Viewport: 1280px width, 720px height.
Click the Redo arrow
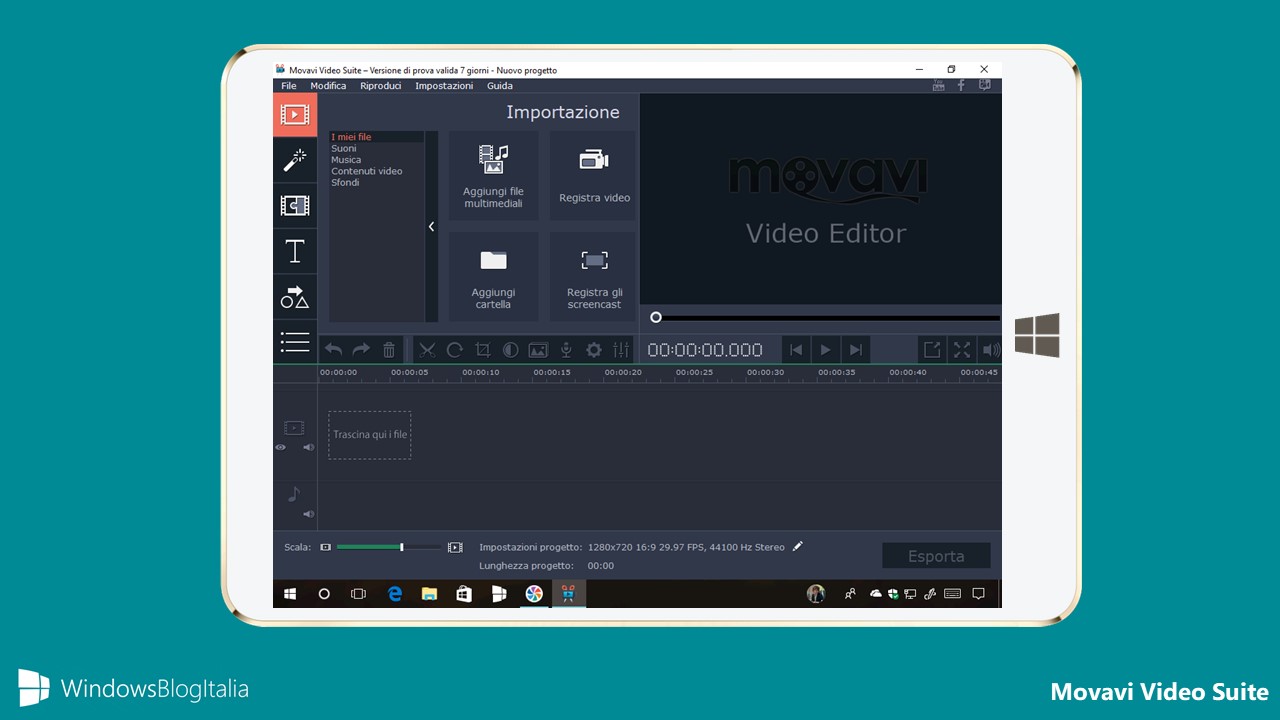(361, 350)
